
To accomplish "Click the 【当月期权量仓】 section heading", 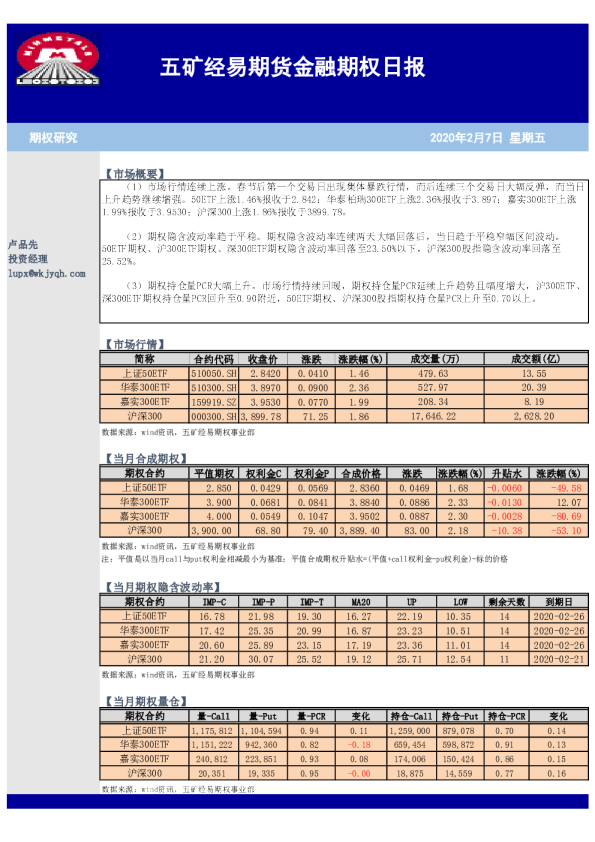I will [x=145, y=701].
